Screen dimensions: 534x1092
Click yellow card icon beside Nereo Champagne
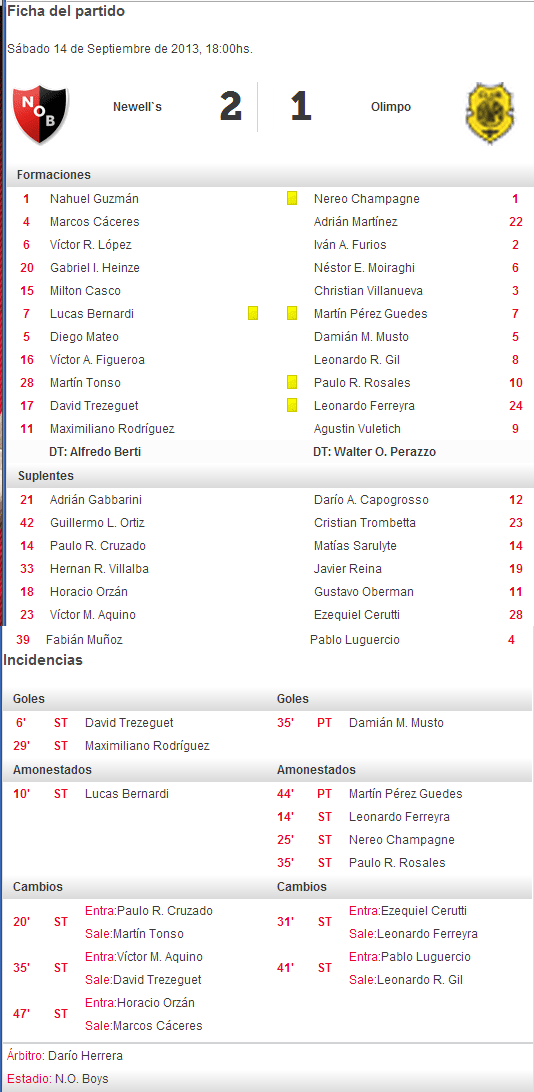[292, 198]
